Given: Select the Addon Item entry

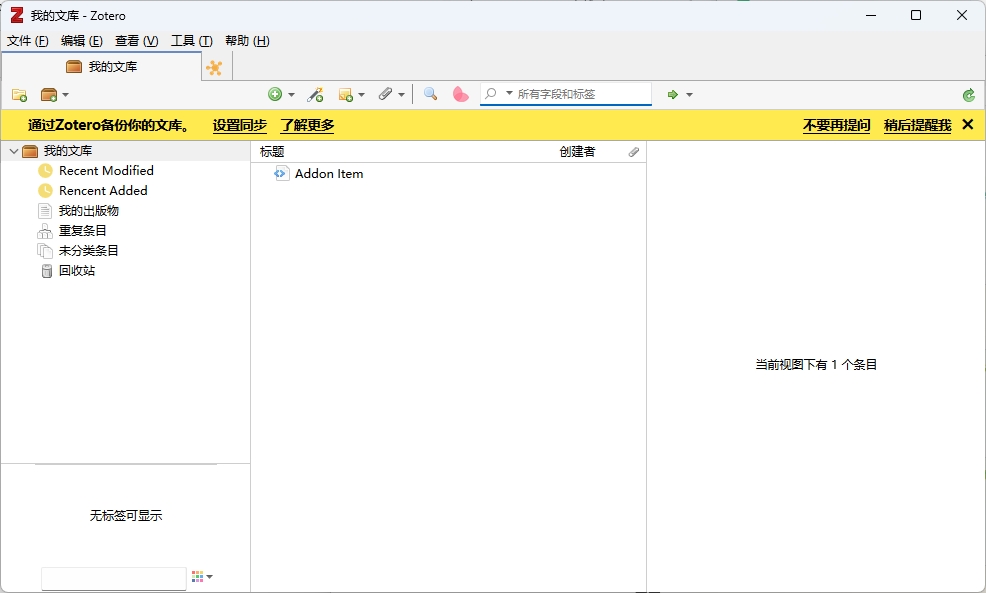Looking at the screenshot, I should coord(330,173).
